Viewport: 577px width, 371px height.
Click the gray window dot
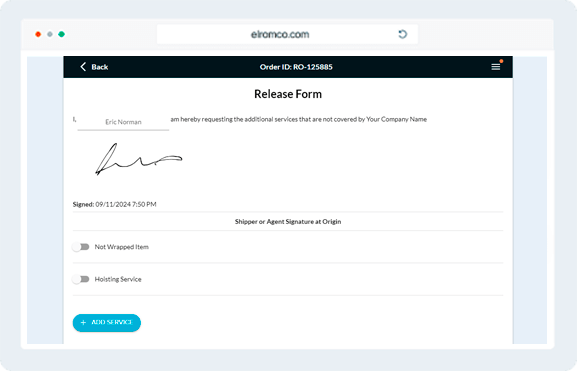click(x=50, y=34)
